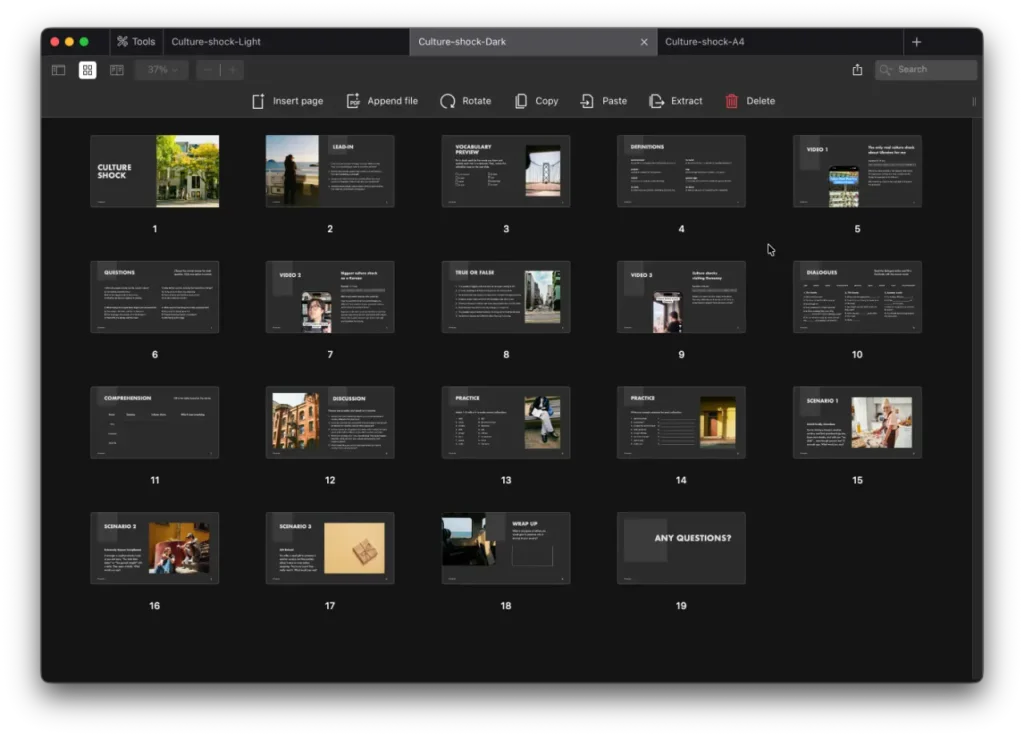1024x737 pixels.
Task: Switch to Culture-shock-A4 tab
Action: 705,42
